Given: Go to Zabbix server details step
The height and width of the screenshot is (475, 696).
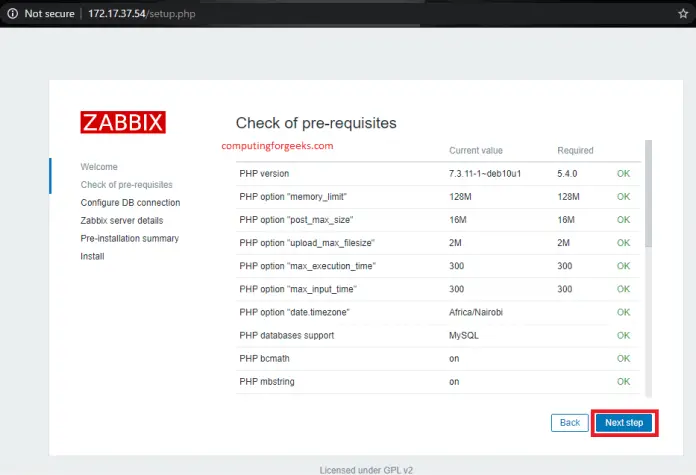Looking at the screenshot, I should click(x=121, y=221).
